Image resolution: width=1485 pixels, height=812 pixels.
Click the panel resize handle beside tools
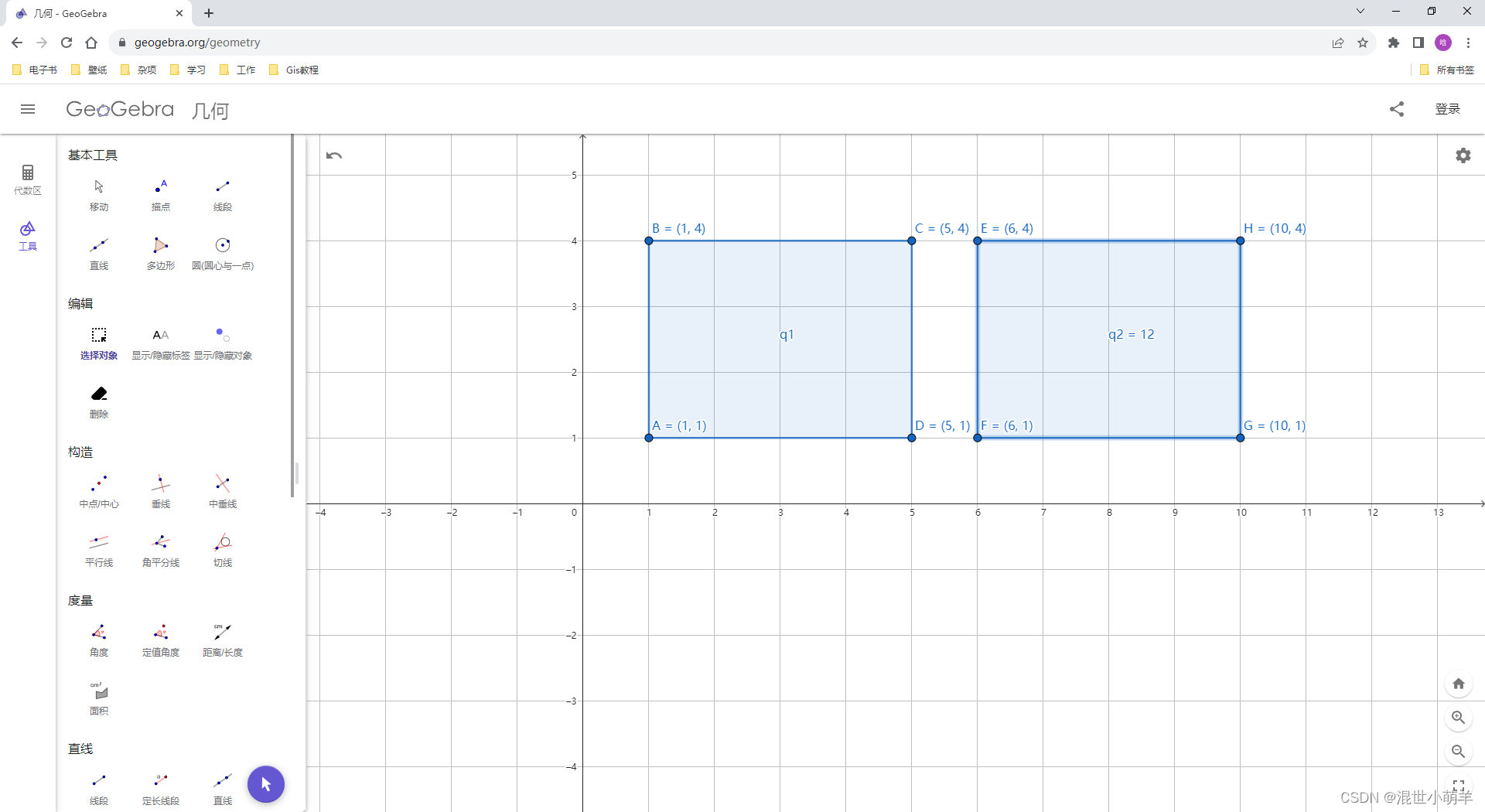point(297,473)
